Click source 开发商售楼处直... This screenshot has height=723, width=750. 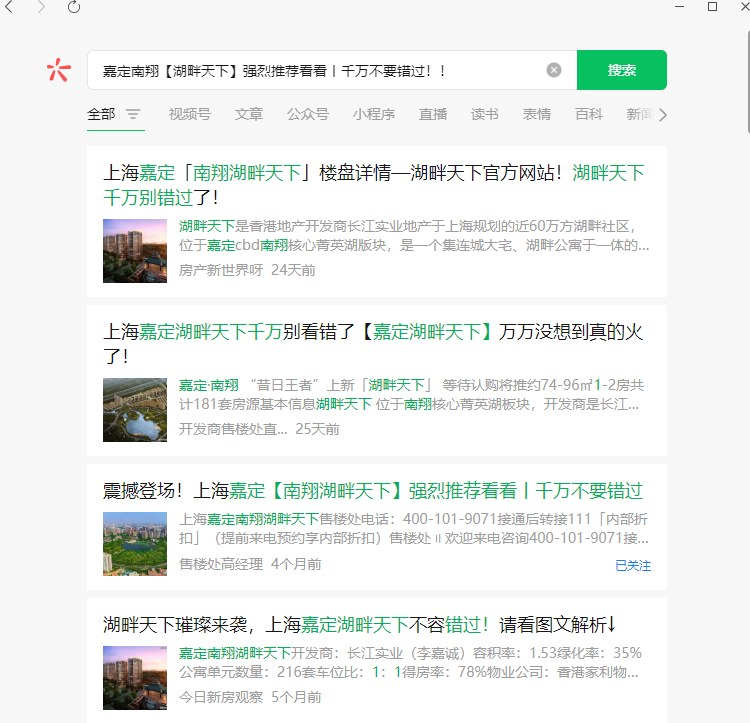pos(233,429)
